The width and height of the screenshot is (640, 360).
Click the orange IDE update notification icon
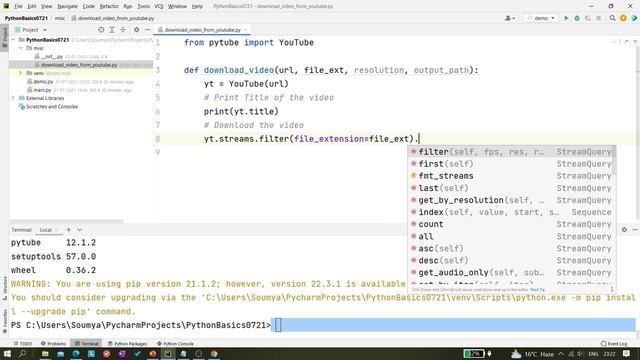coord(623,18)
